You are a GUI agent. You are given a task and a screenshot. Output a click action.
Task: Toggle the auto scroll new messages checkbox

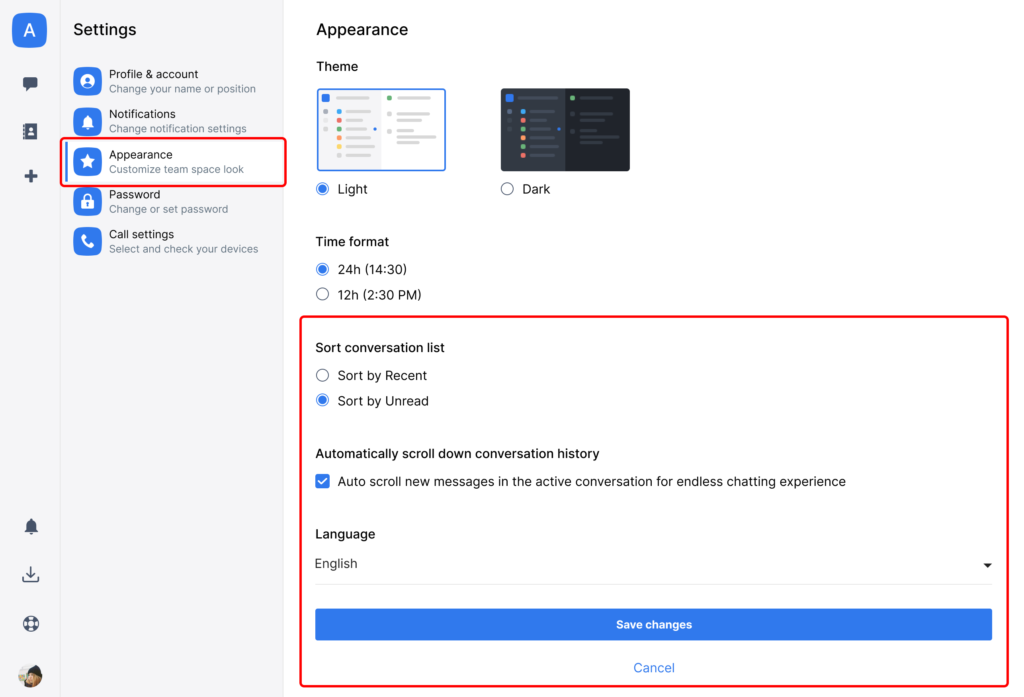click(323, 481)
